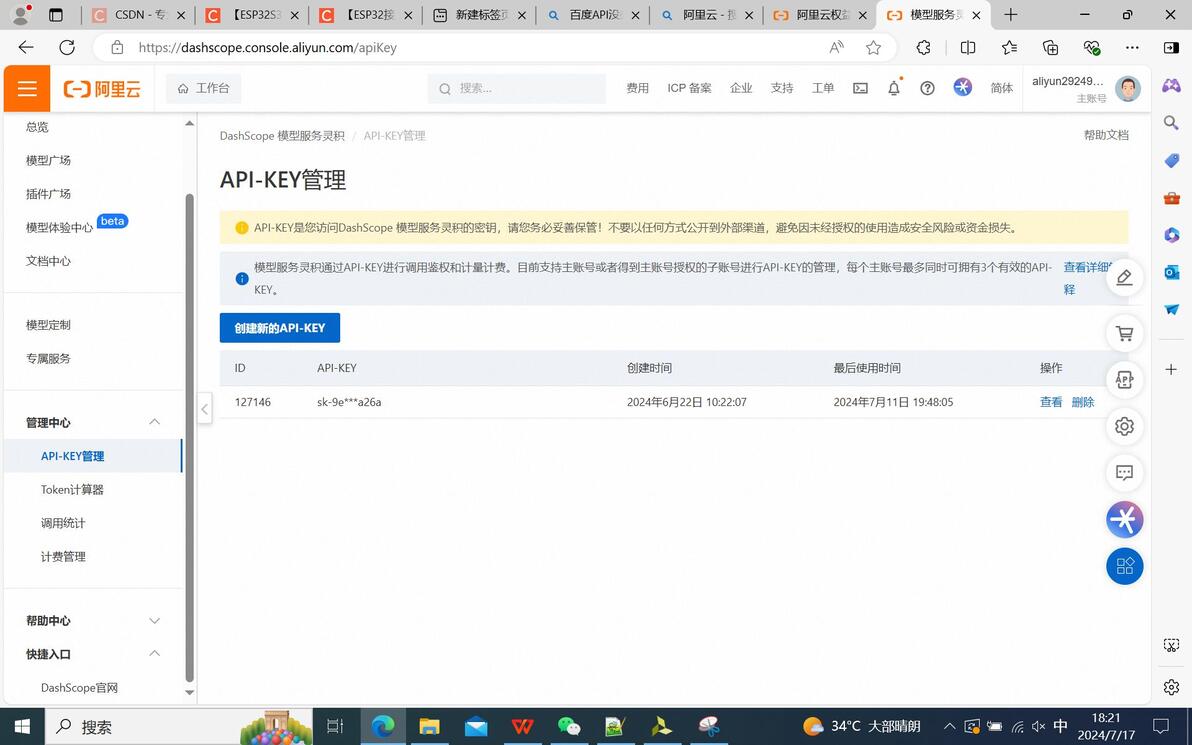1192x745 pixels.
Task: Open Edge sidebar search icon
Action: click(x=1171, y=123)
